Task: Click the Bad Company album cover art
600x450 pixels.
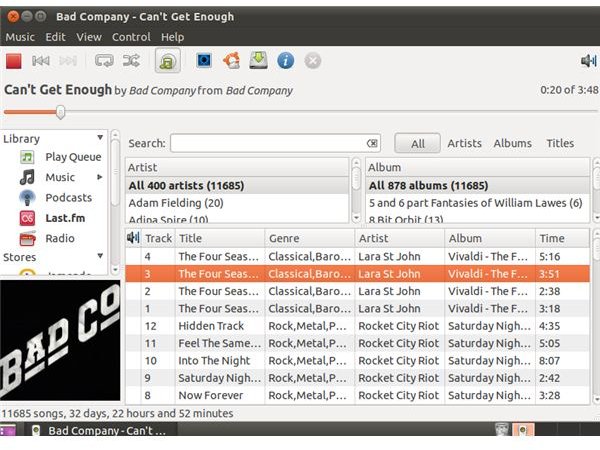Action: 60,340
